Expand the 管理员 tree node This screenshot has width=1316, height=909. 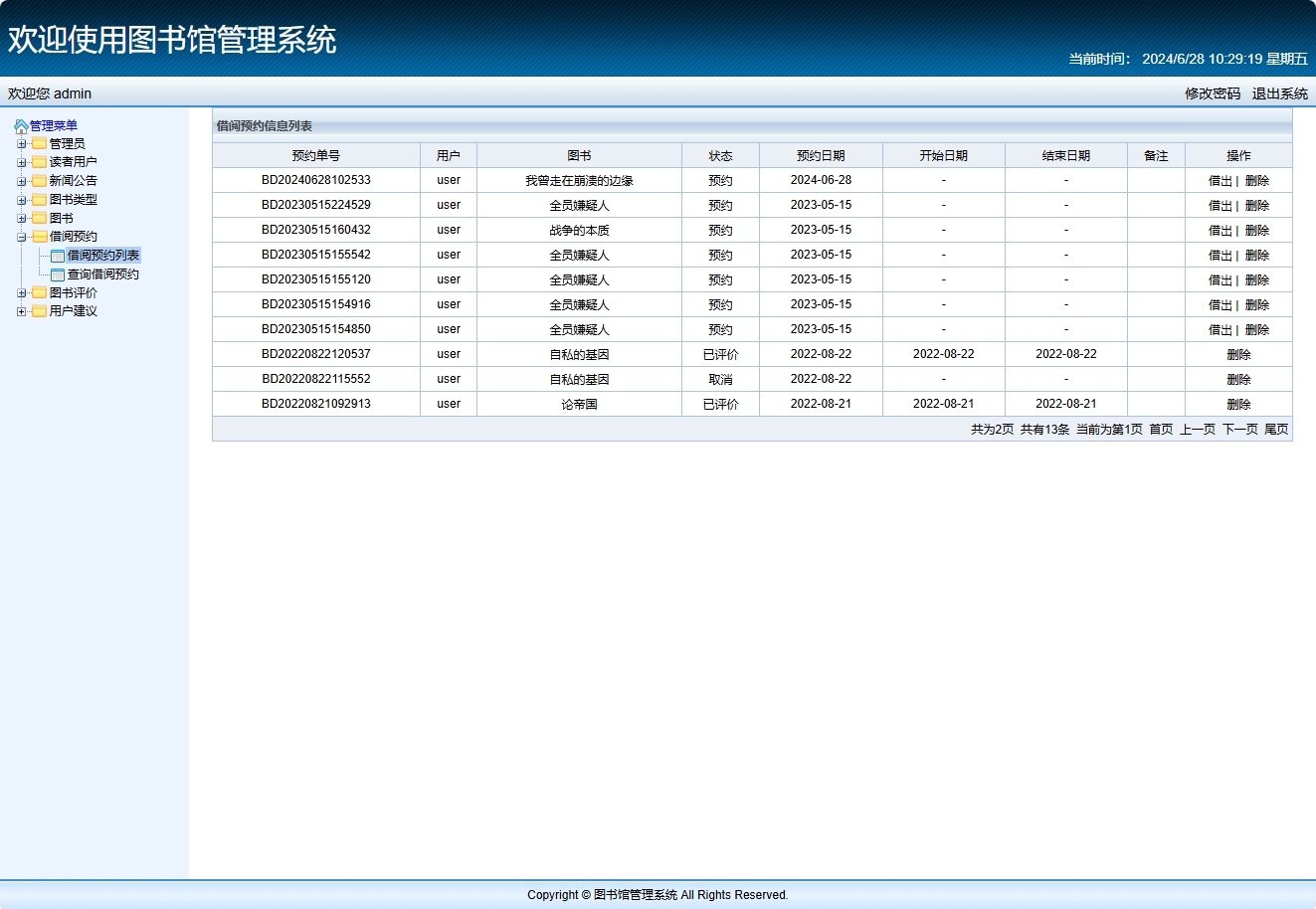22,144
